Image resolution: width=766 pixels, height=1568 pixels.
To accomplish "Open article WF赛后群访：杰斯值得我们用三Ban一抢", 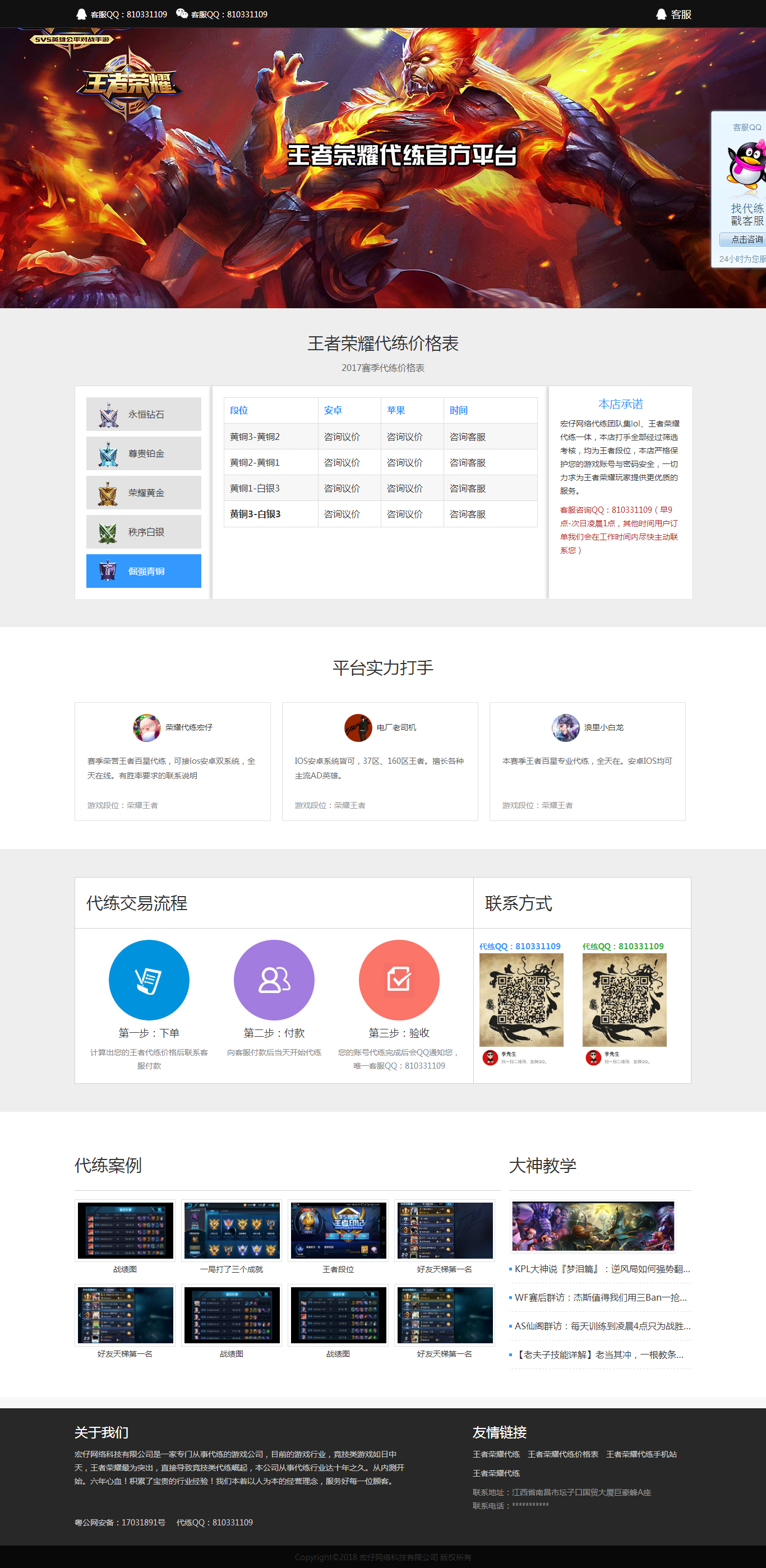I will click(x=601, y=1298).
